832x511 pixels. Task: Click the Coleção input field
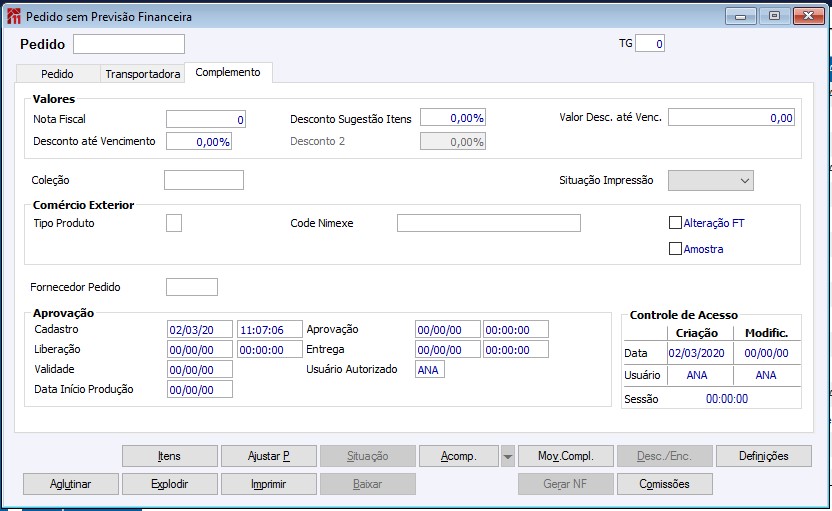click(x=204, y=180)
